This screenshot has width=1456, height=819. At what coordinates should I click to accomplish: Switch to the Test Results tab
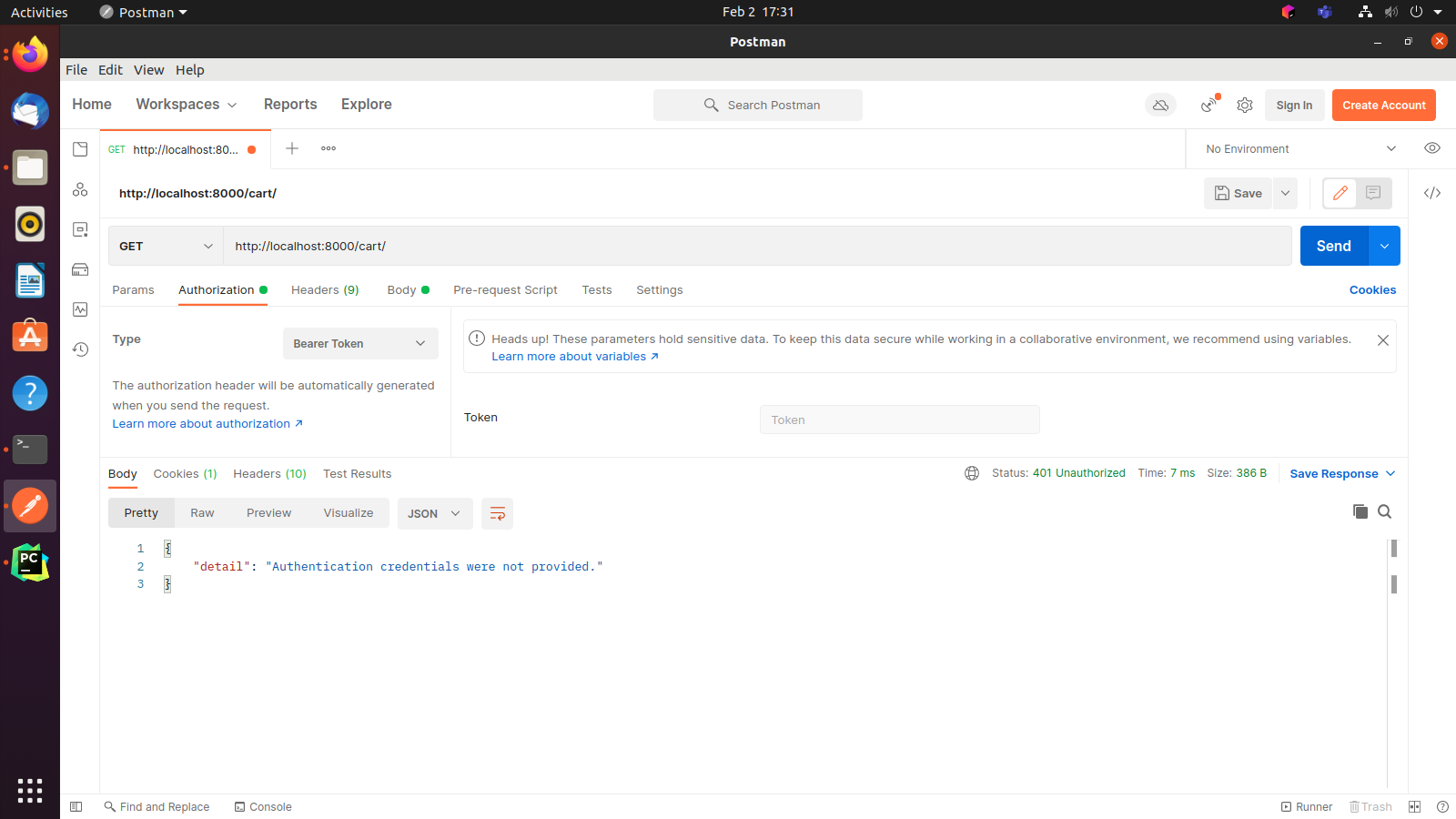pyautogui.click(x=357, y=473)
